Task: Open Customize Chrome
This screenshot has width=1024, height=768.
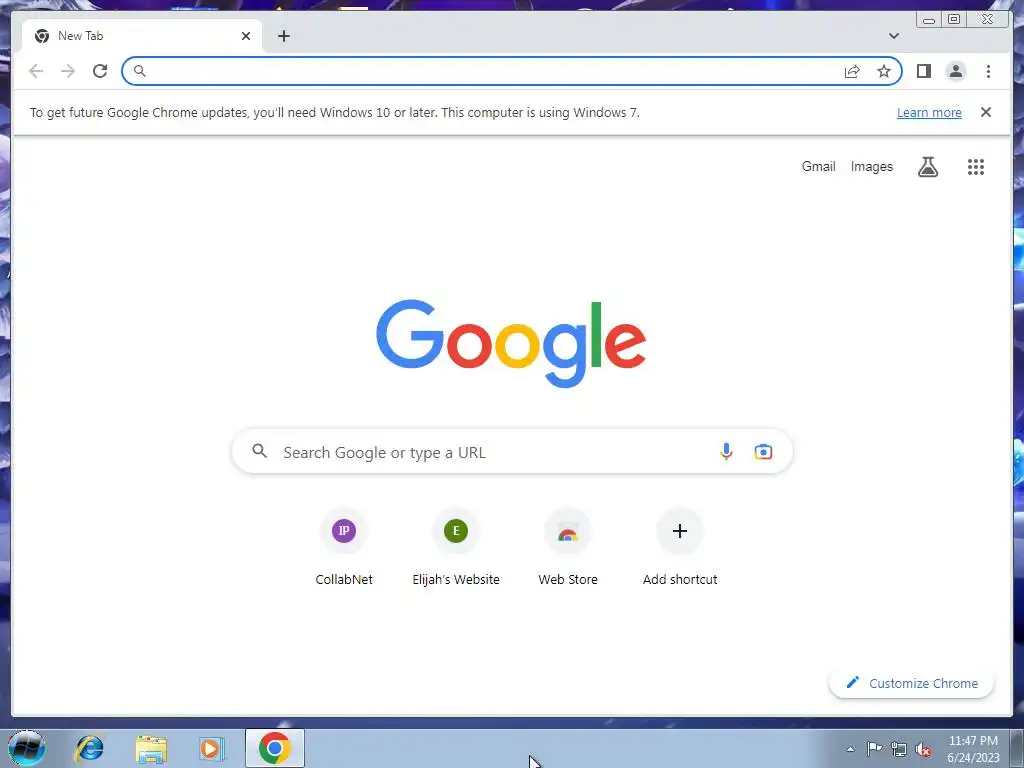Action: tap(911, 683)
